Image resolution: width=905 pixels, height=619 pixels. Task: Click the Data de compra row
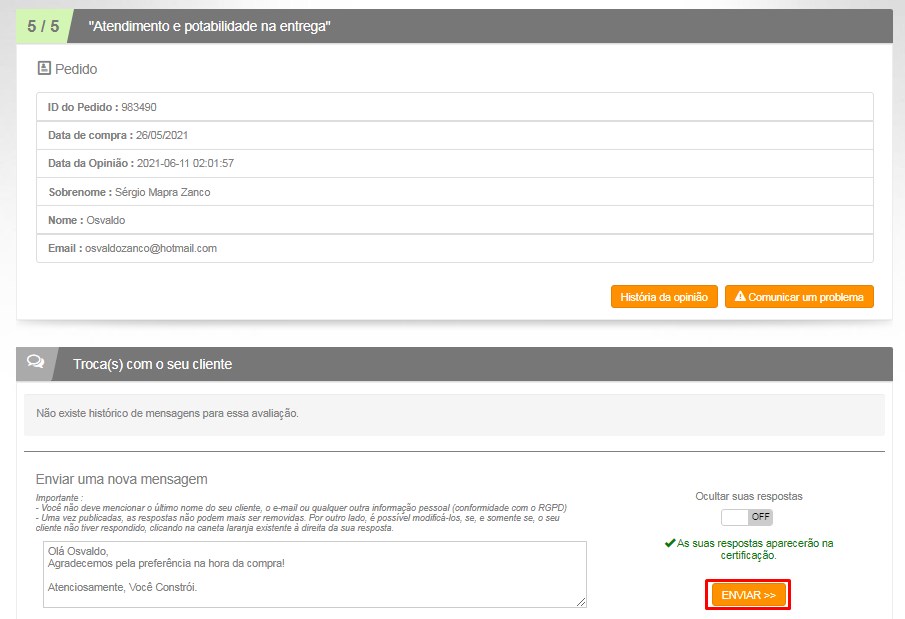coord(454,135)
